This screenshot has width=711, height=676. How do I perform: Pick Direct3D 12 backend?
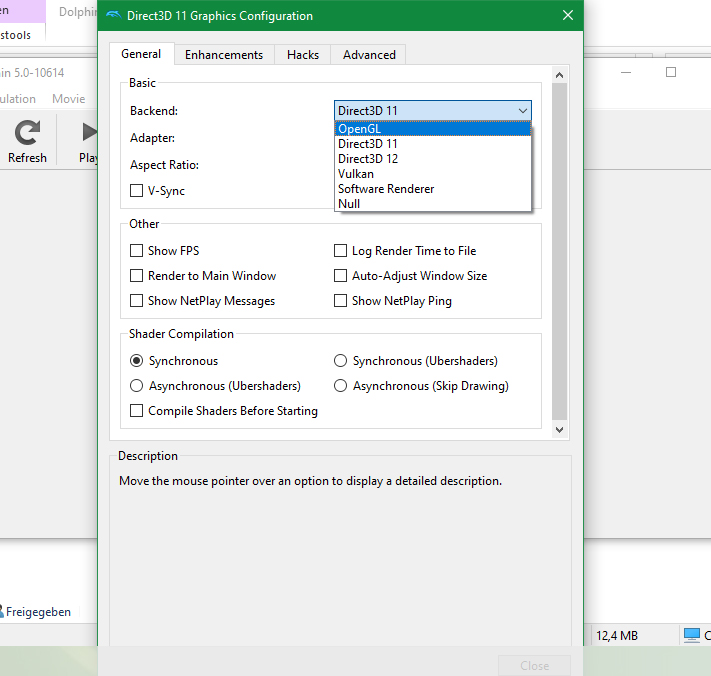pyautogui.click(x=433, y=159)
